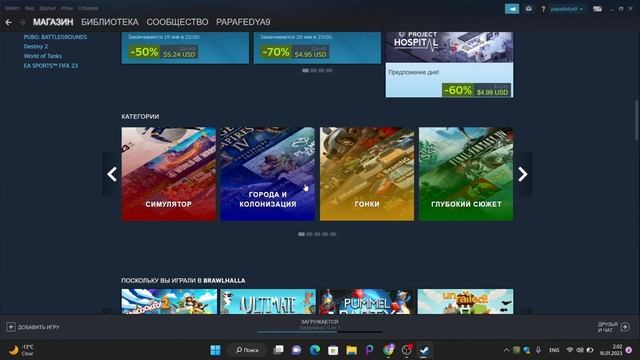Open the notifications inbox icon

(529, 9)
